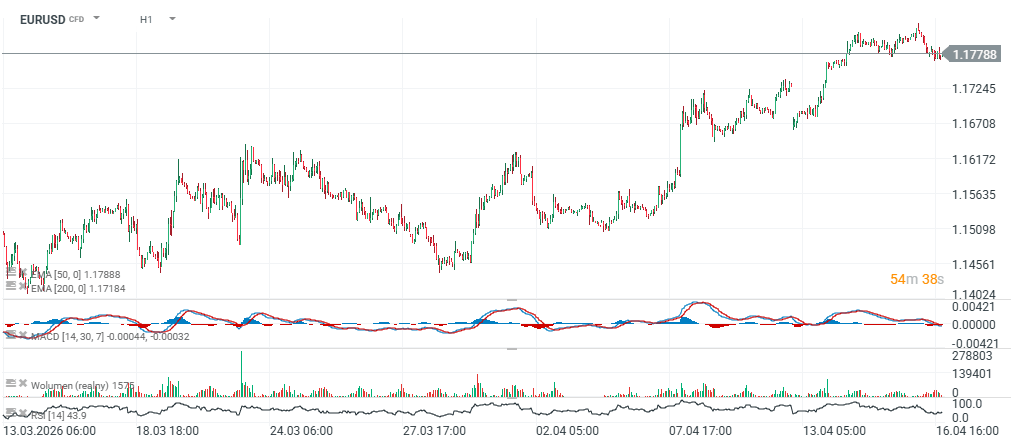Remove the MACD indicator from chart
This screenshot has height=447, width=1013.
[22, 335]
